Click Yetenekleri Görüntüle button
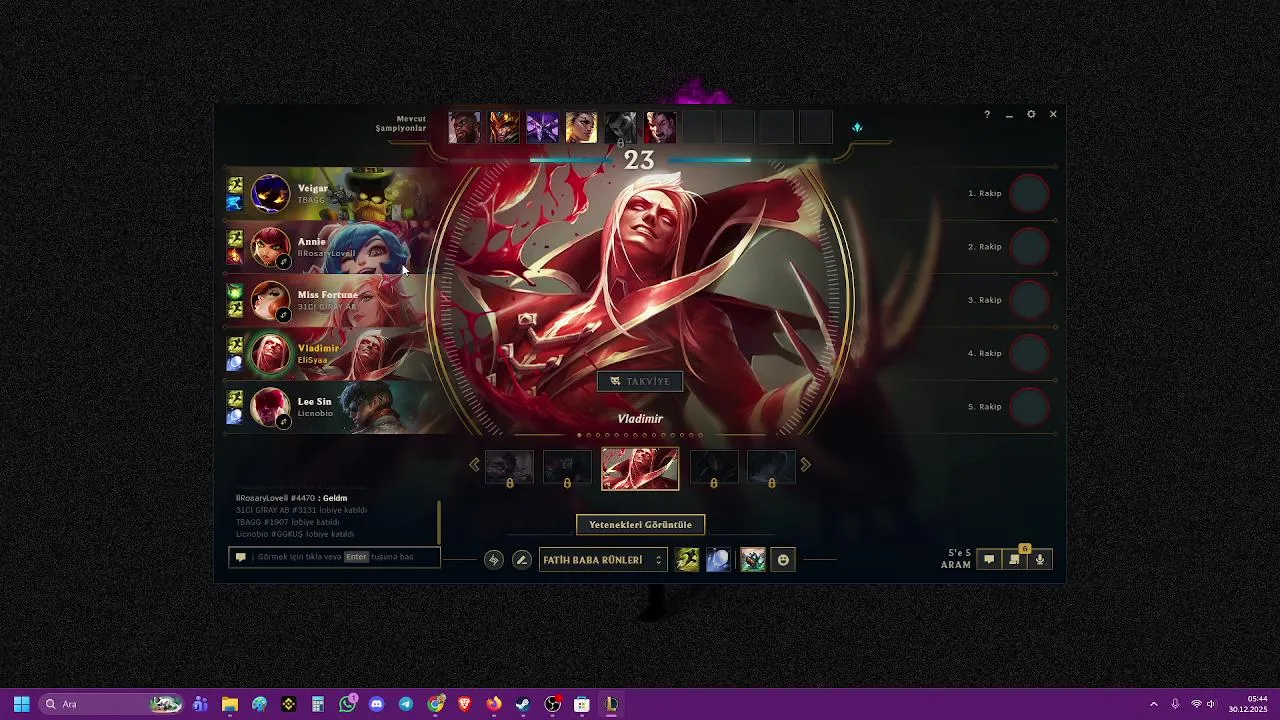The width and height of the screenshot is (1280, 720). 640,525
